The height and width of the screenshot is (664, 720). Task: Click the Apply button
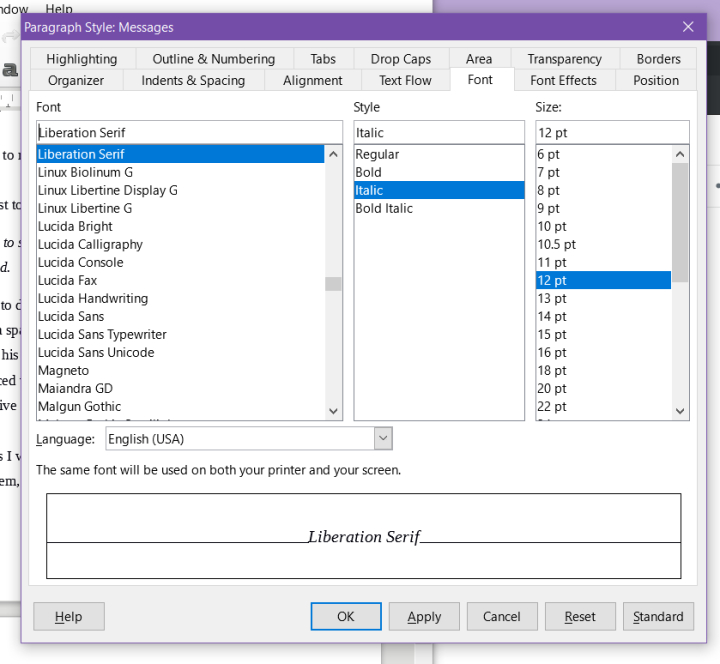424,616
